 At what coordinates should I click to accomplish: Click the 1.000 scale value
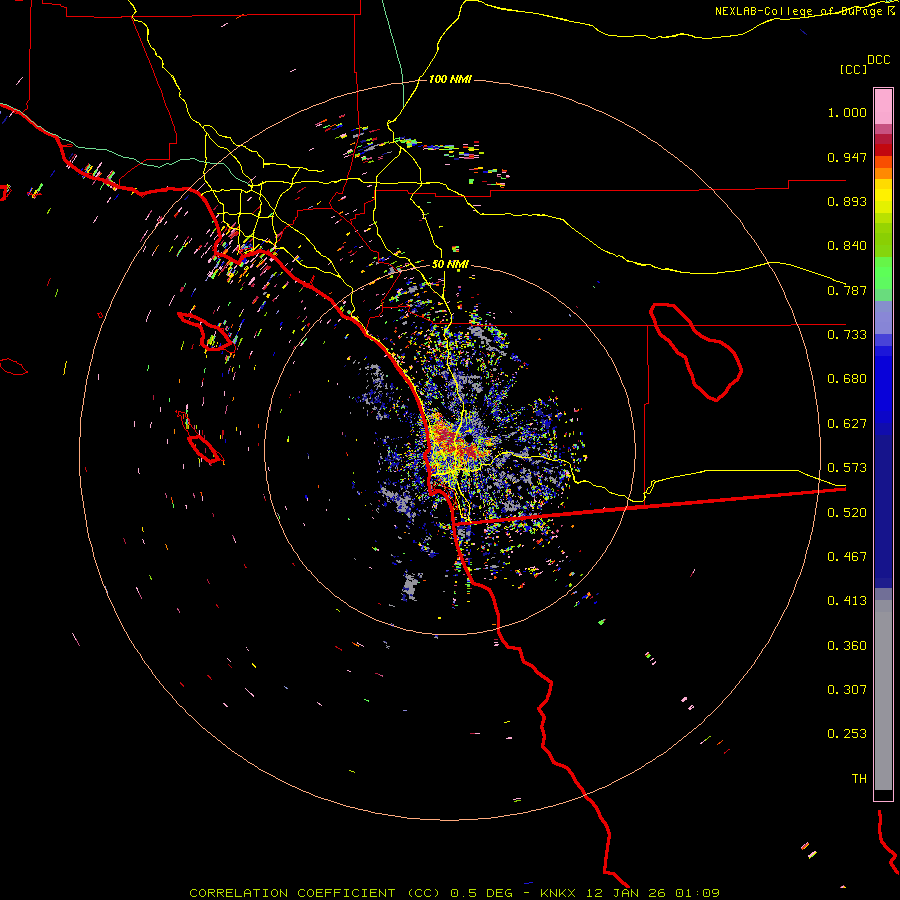click(847, 112)
